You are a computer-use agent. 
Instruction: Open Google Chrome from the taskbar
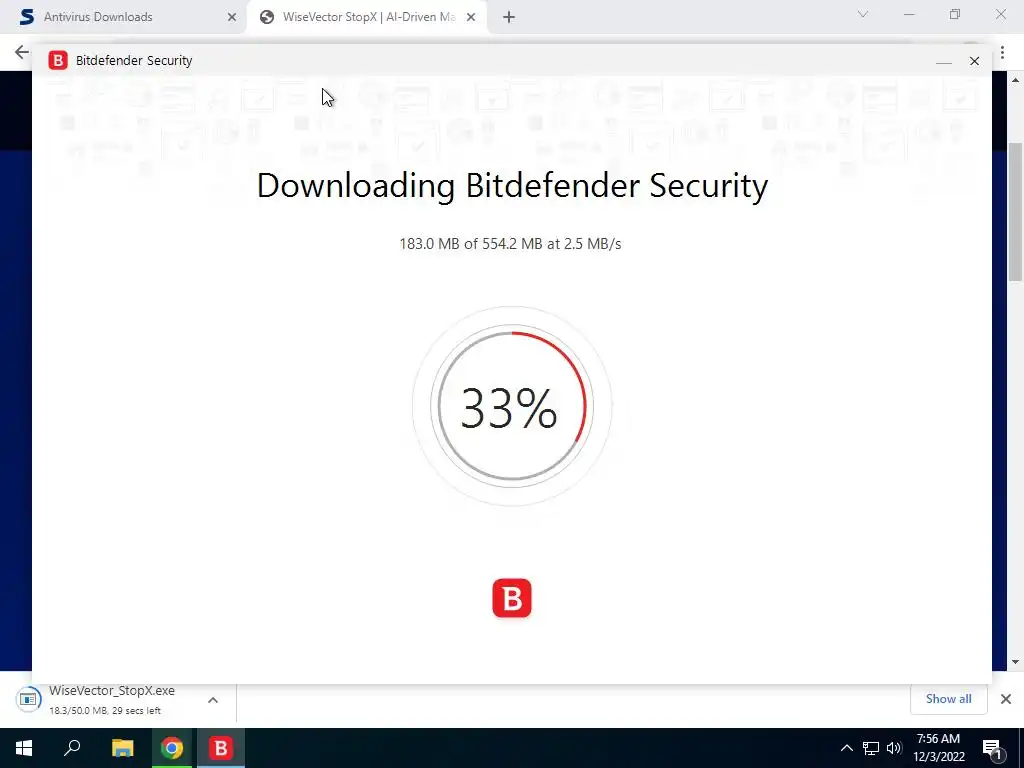pyautogui.click(x=172, y=748)
